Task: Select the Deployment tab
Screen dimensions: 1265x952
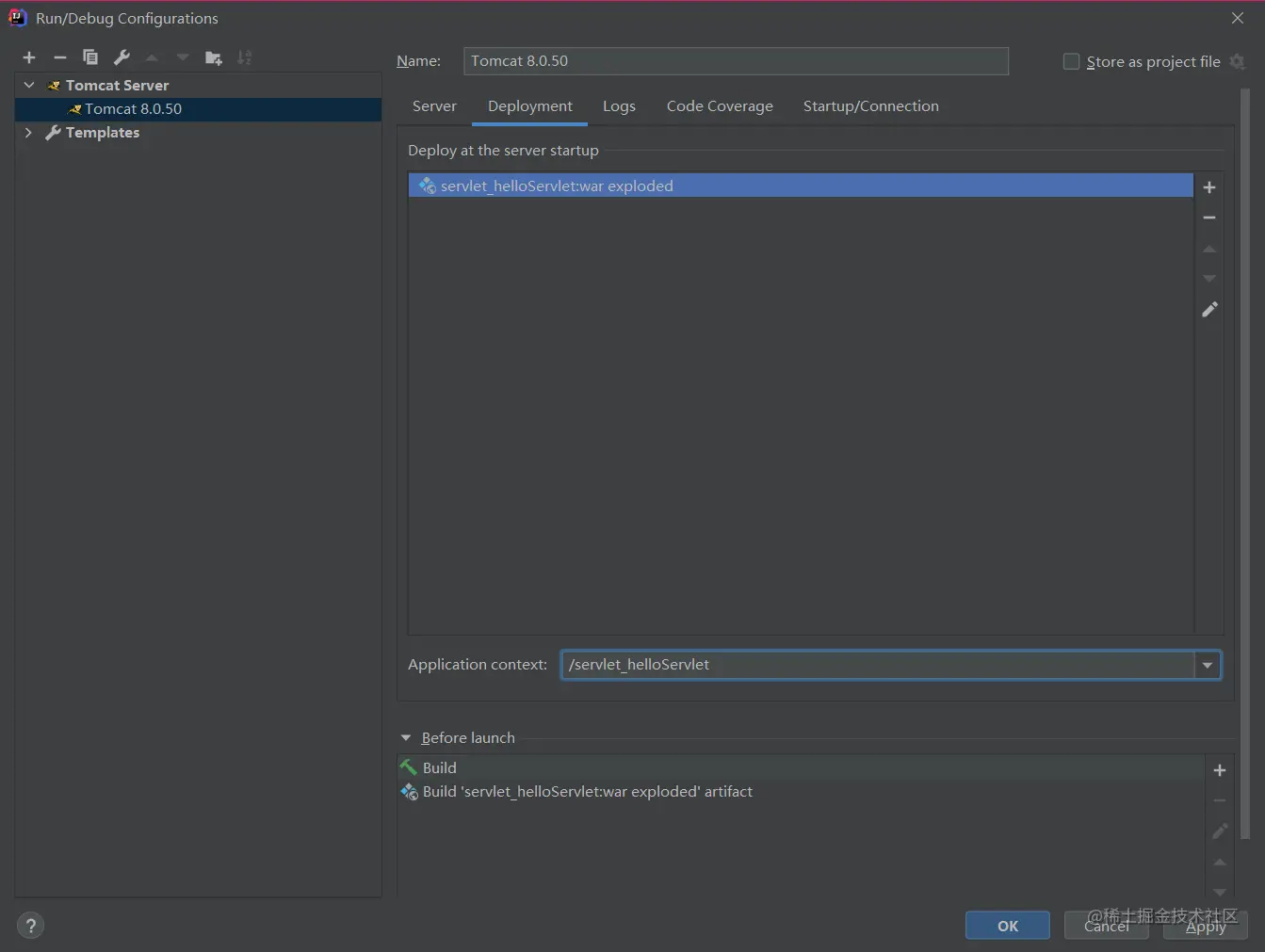Action: click(x=530, y=106)
